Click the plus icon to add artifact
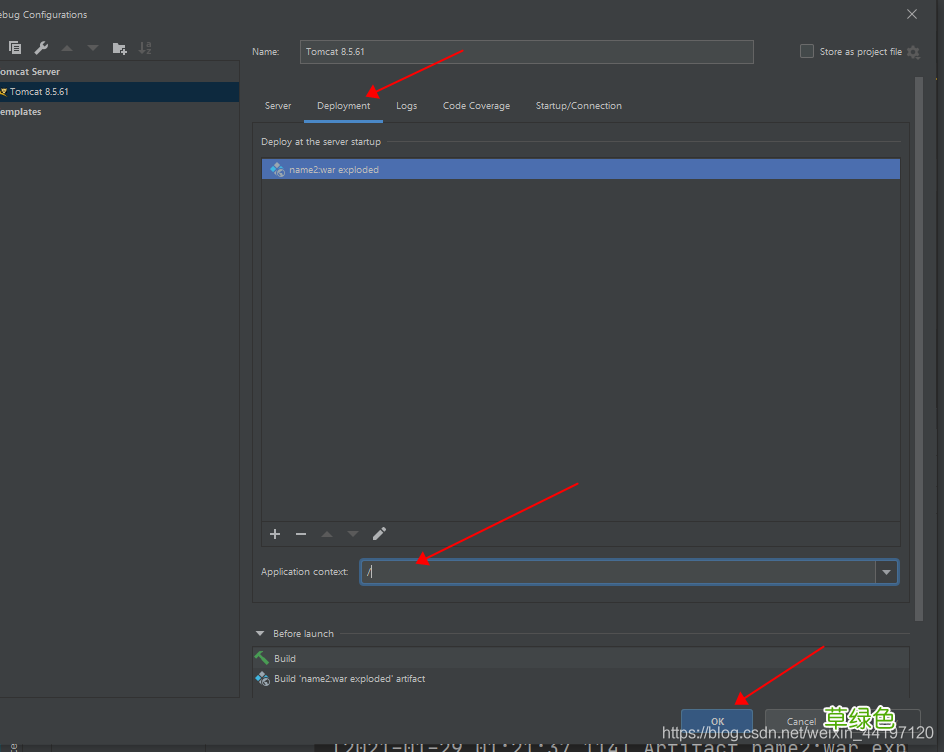Screen dimensions: 944x752 tap(275, 534)
